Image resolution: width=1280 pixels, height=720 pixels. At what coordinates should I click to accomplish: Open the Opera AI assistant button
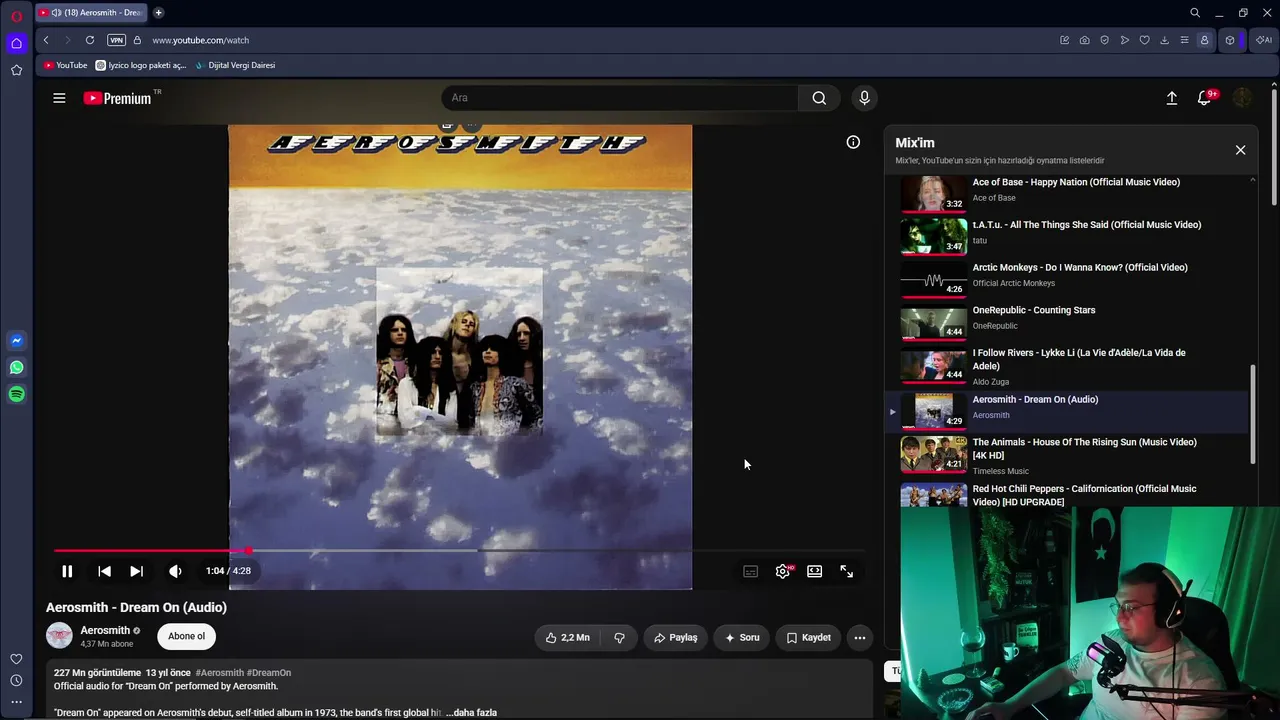tap(1264, 40)
